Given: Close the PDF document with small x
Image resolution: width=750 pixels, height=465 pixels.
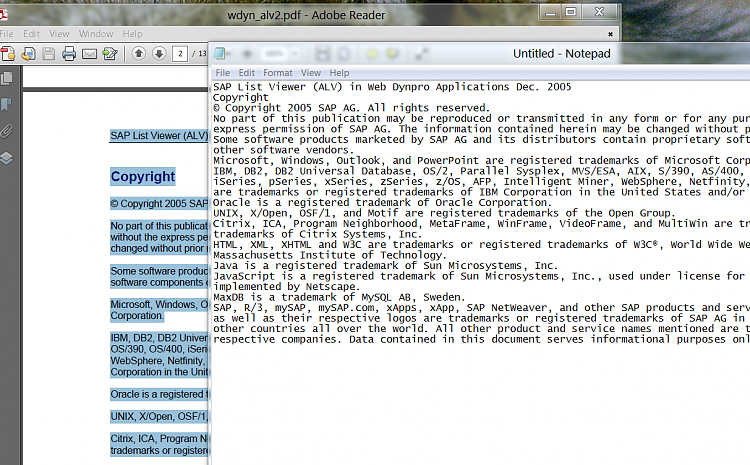Looking at the screenshot, I should [x=610, y=34].
